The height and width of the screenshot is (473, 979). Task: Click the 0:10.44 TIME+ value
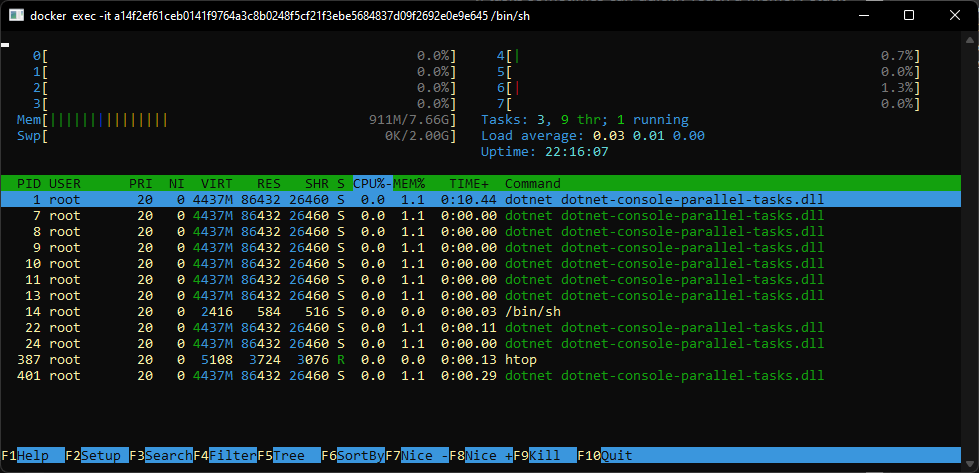pyautogui.click(x=469, y=200)
